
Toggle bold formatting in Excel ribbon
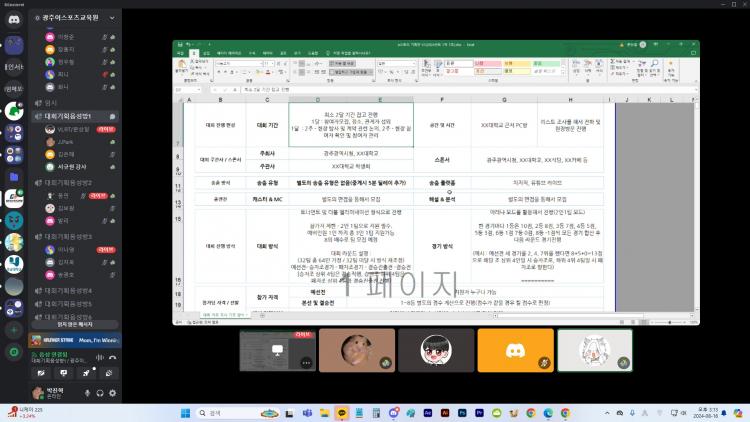[219, 72]
